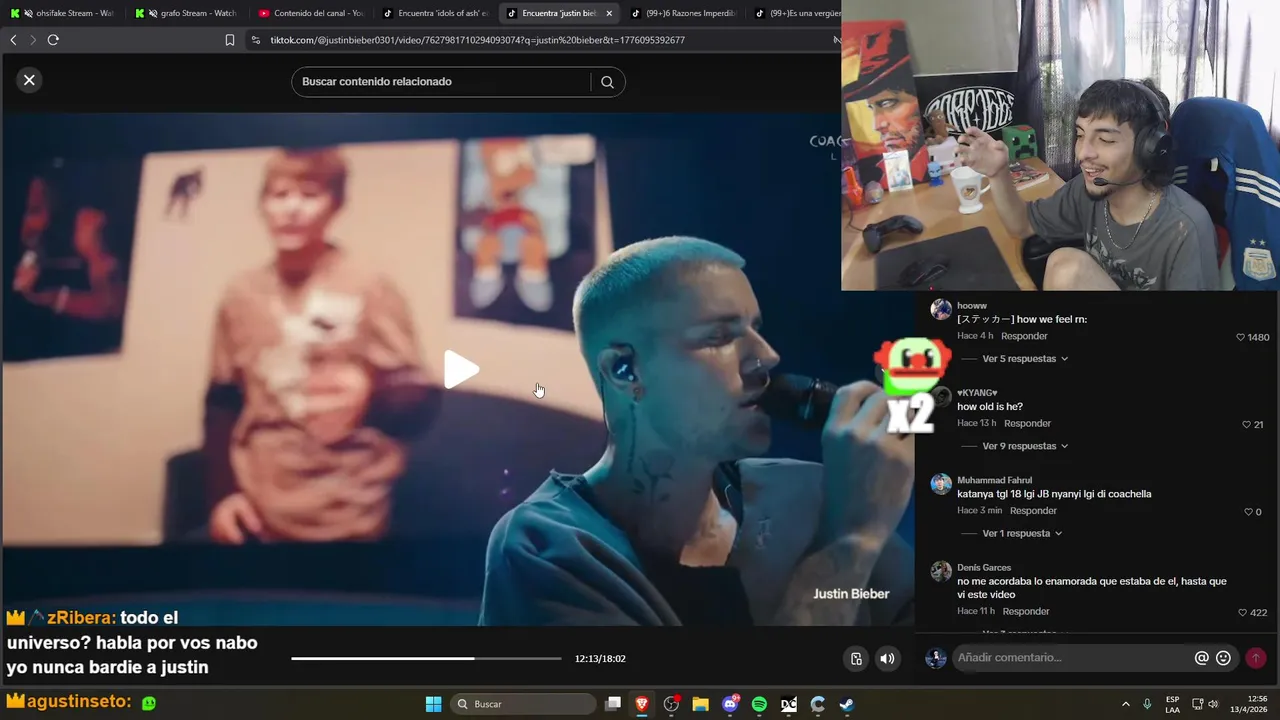
Task: Like hooww's comment with the heart
Action: click(x=1241, y=337)
